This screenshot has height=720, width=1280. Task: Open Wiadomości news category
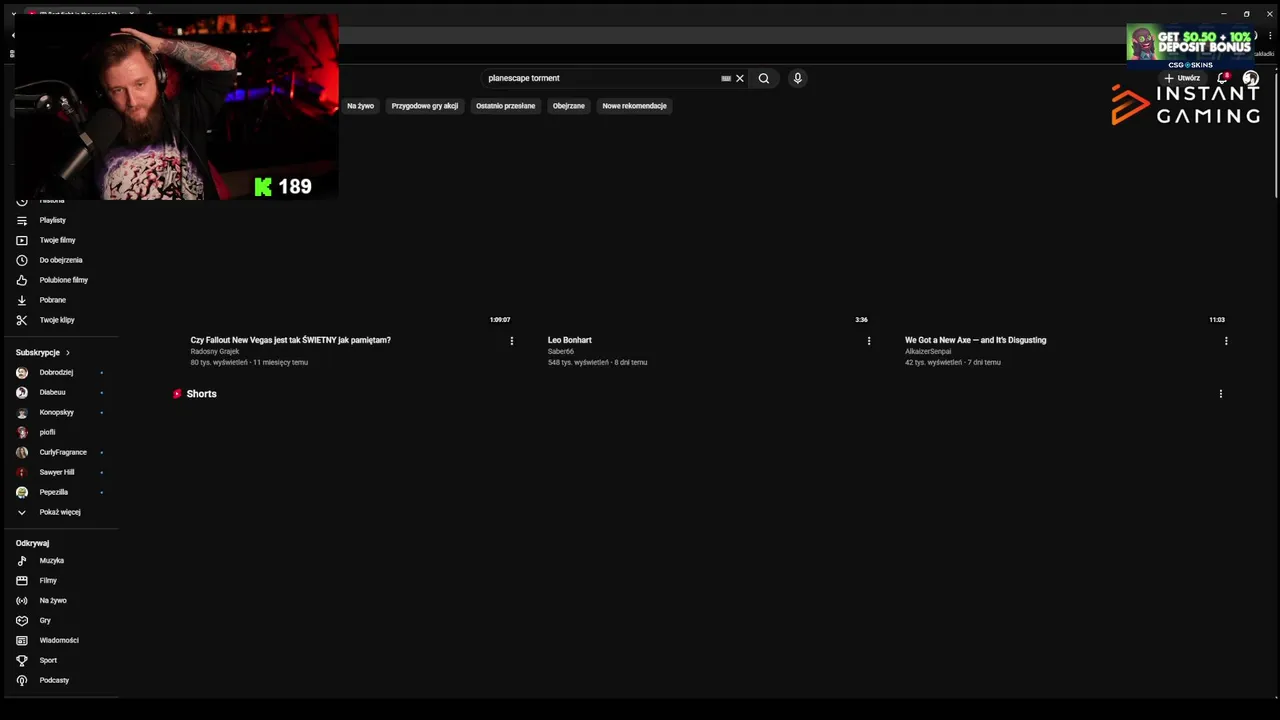click(60, 641)
